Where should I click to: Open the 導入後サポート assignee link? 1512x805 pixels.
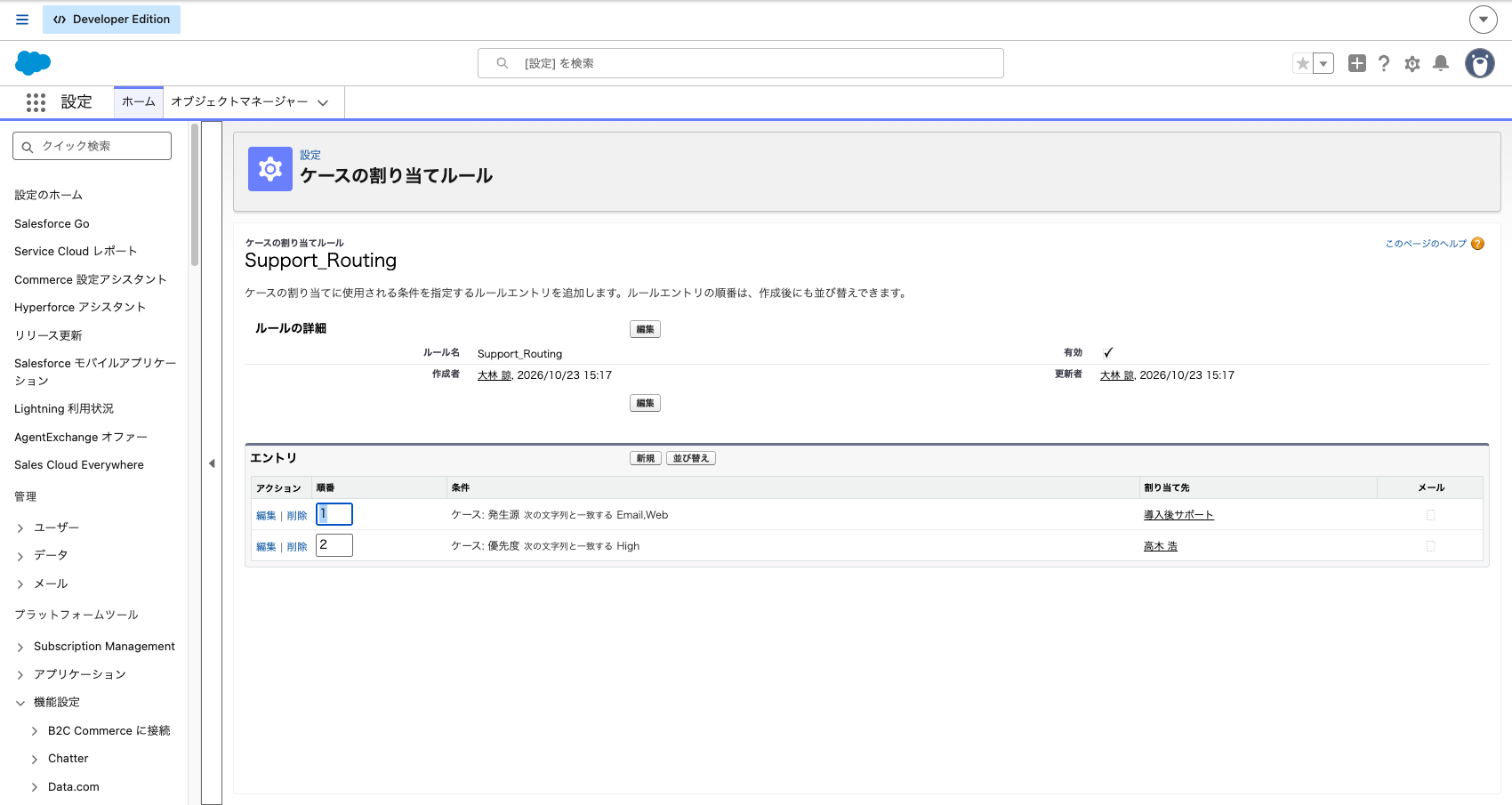pos(1178,515)
